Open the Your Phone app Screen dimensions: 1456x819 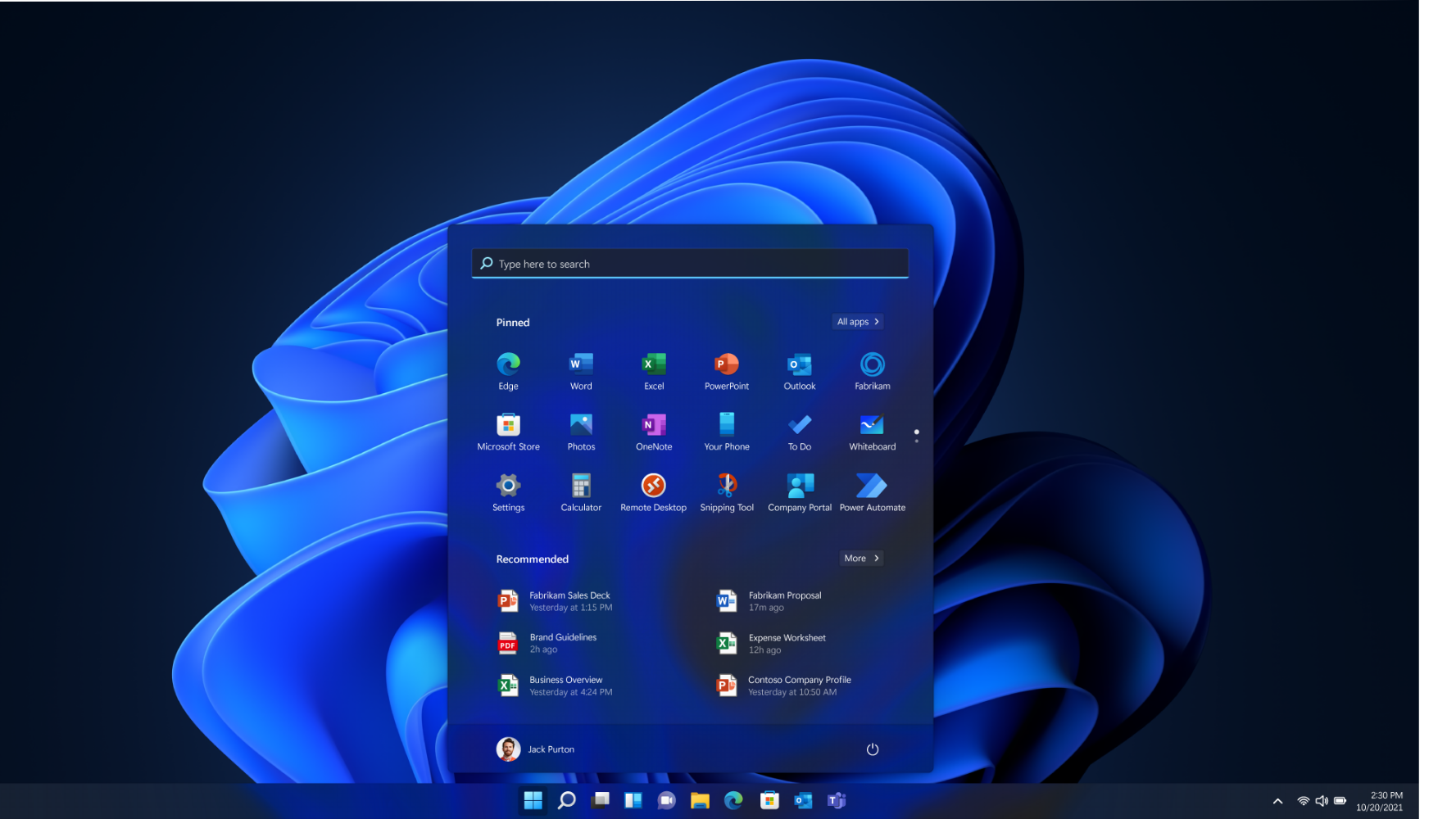pos(727,432)
